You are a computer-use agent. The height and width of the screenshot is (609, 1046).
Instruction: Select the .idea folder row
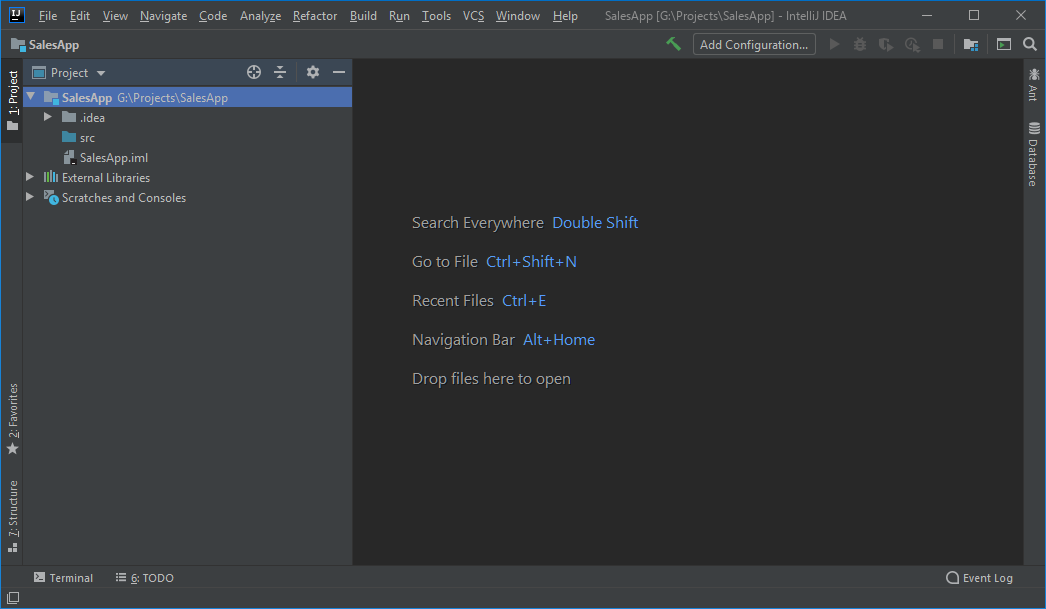click(x=187, y=117)
